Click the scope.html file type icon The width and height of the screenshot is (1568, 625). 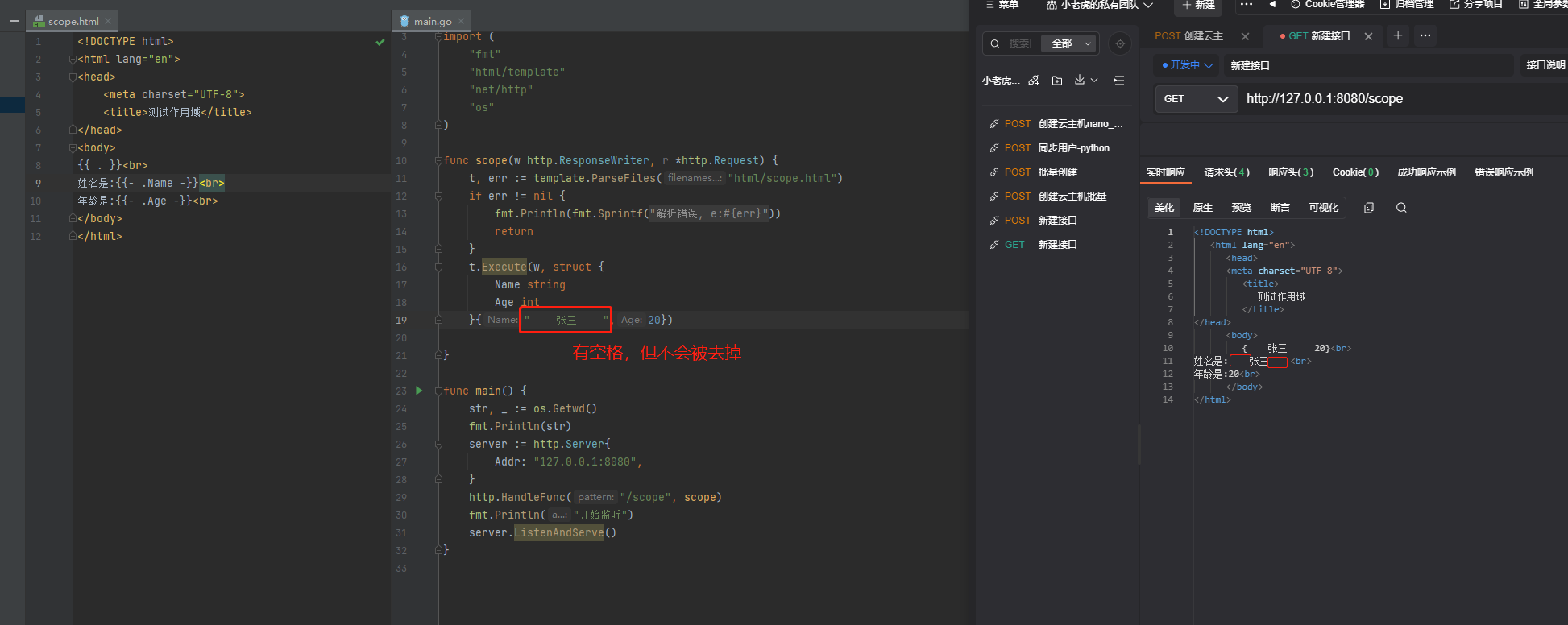tap(39, 21)
